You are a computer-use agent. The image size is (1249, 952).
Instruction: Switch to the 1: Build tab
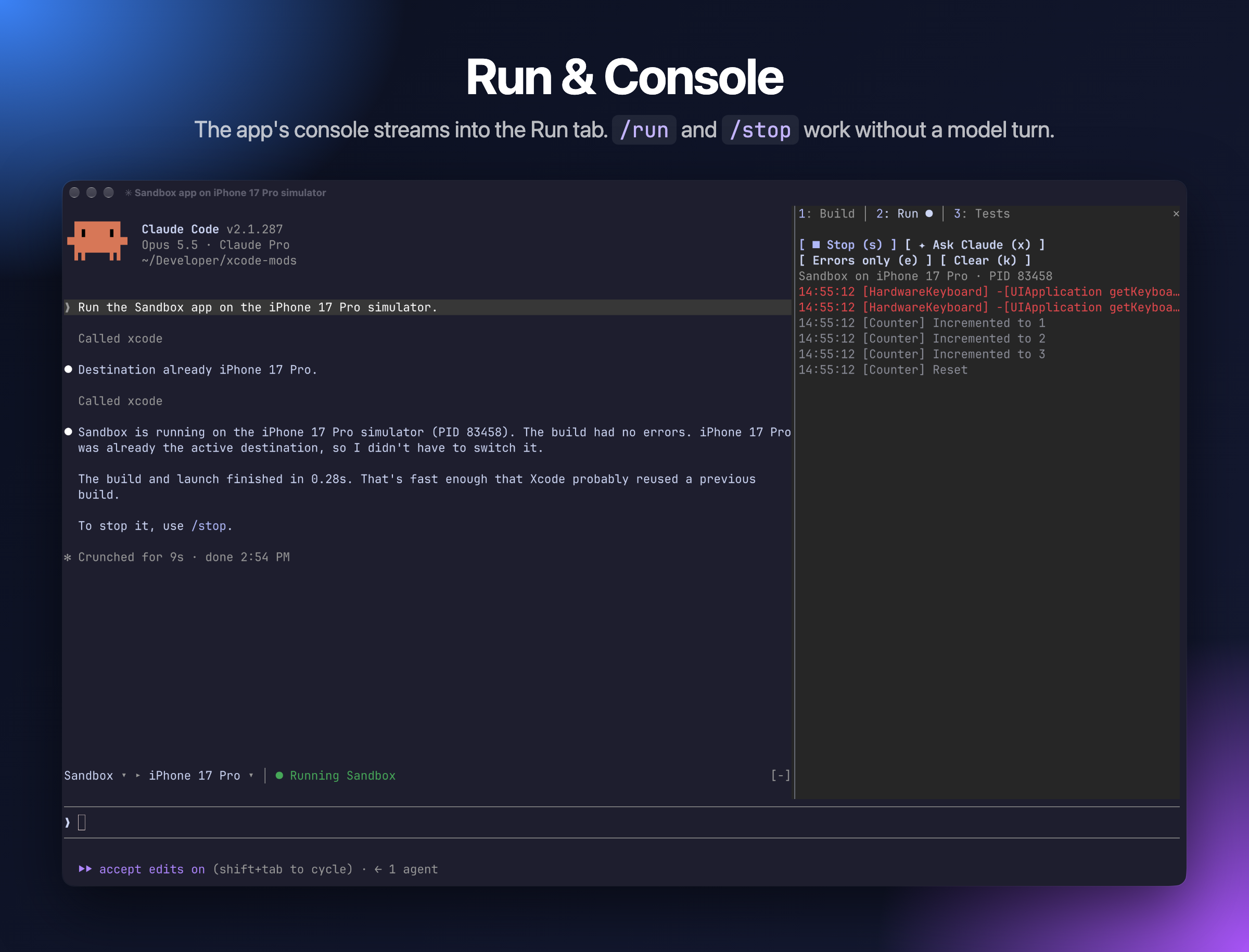(x=826, y=214)
